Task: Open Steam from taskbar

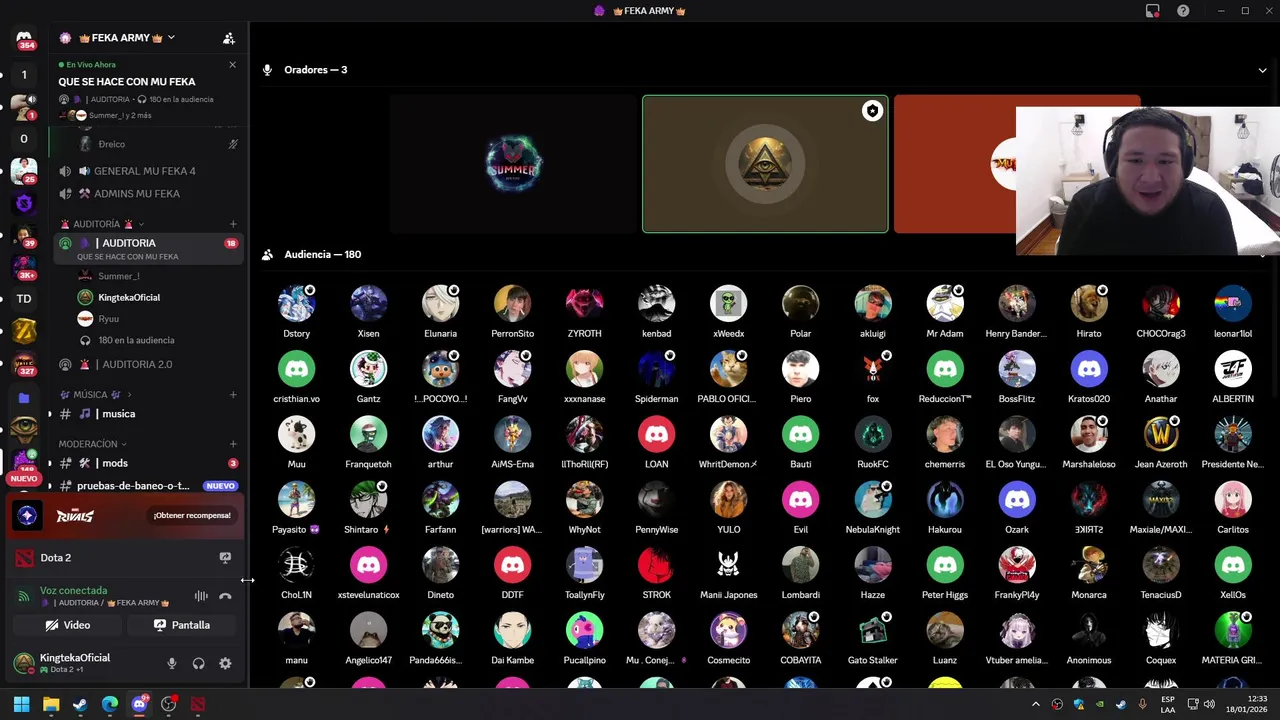Action: pyautogui.click(x=80, y=704)
